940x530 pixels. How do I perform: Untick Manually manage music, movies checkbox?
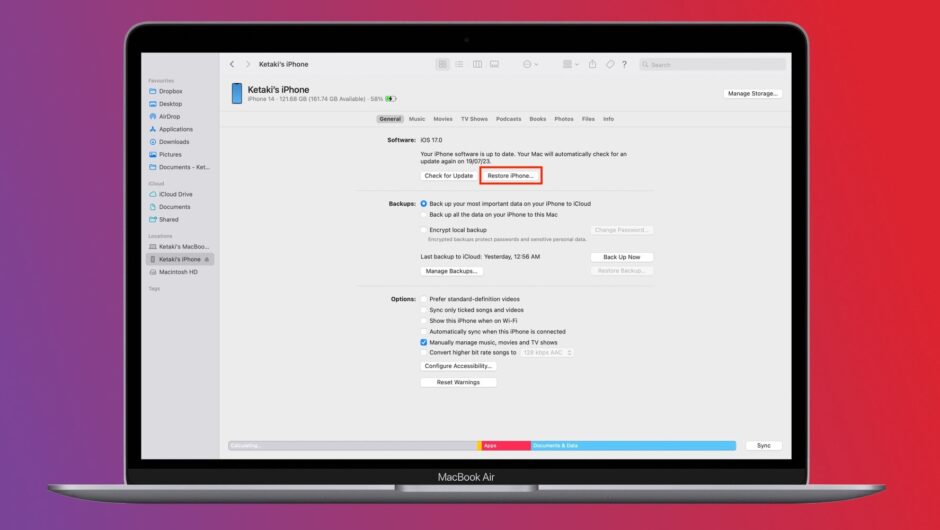pyautogui.click(x=424, y=342)
